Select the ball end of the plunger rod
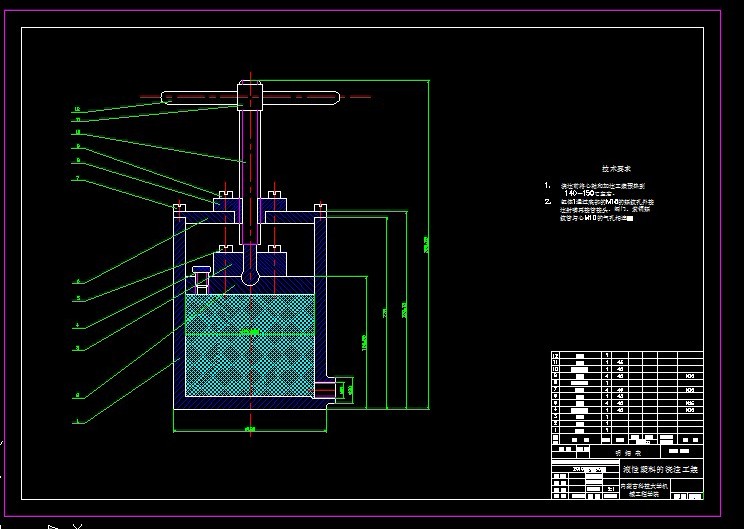Screen dimensions: 744x529 click(x=250, y=277)
